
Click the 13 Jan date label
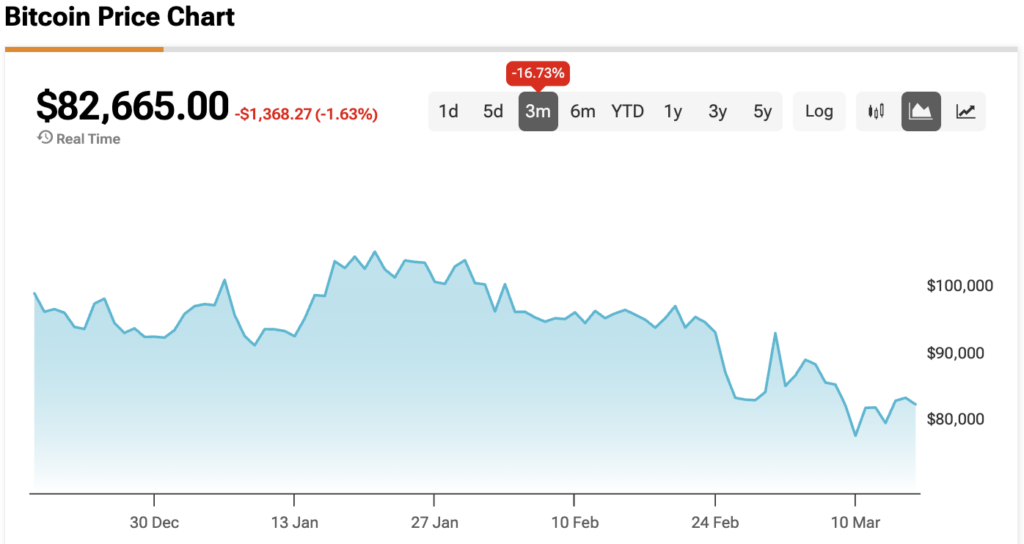point(294,522)
